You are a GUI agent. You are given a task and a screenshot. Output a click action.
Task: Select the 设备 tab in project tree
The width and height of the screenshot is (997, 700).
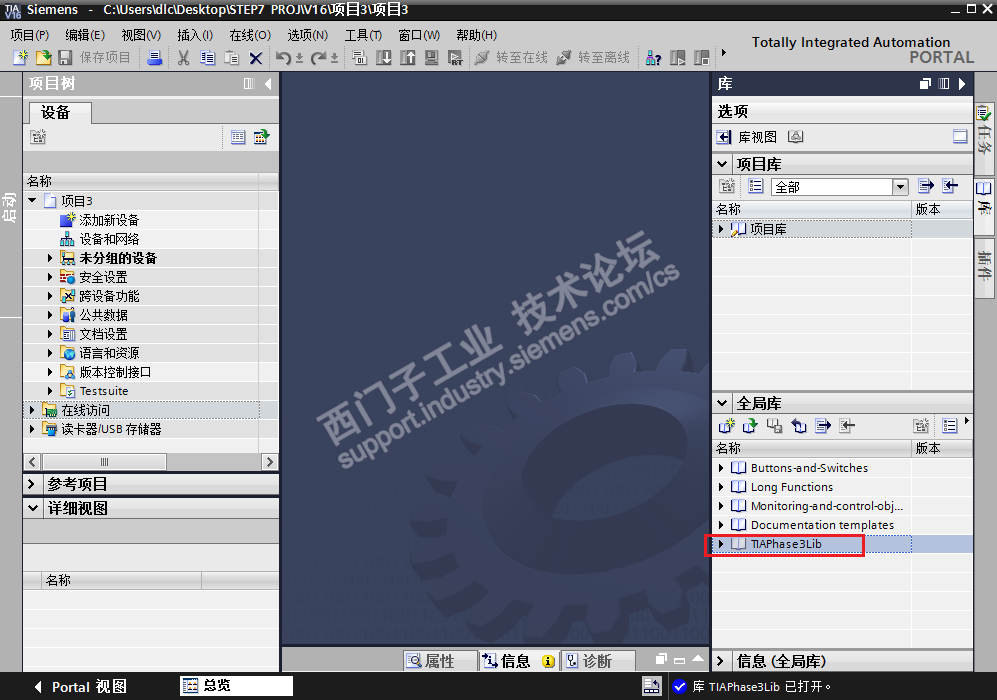60,113
